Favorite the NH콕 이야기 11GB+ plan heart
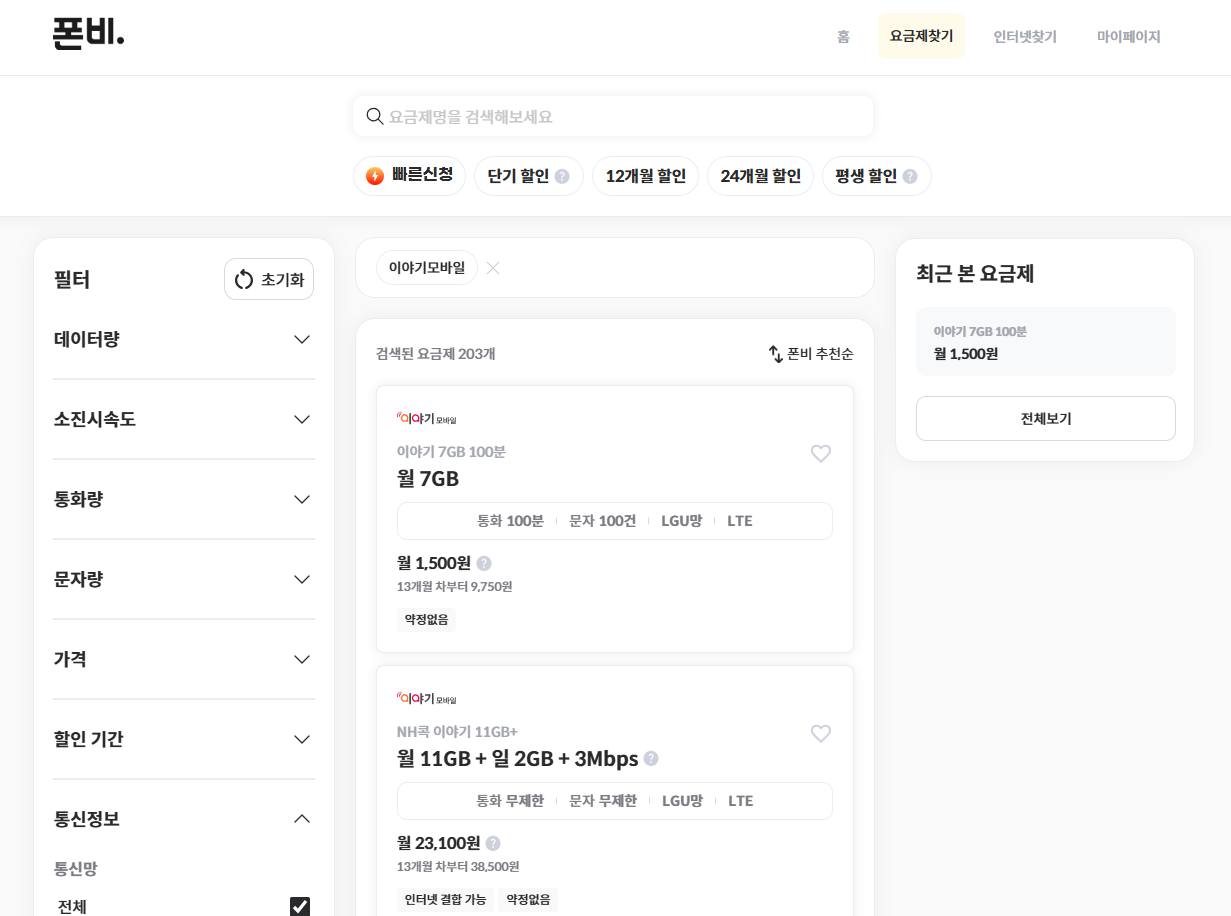The width and height of the screenshot is (1231, 916). [x=821, y=734]
